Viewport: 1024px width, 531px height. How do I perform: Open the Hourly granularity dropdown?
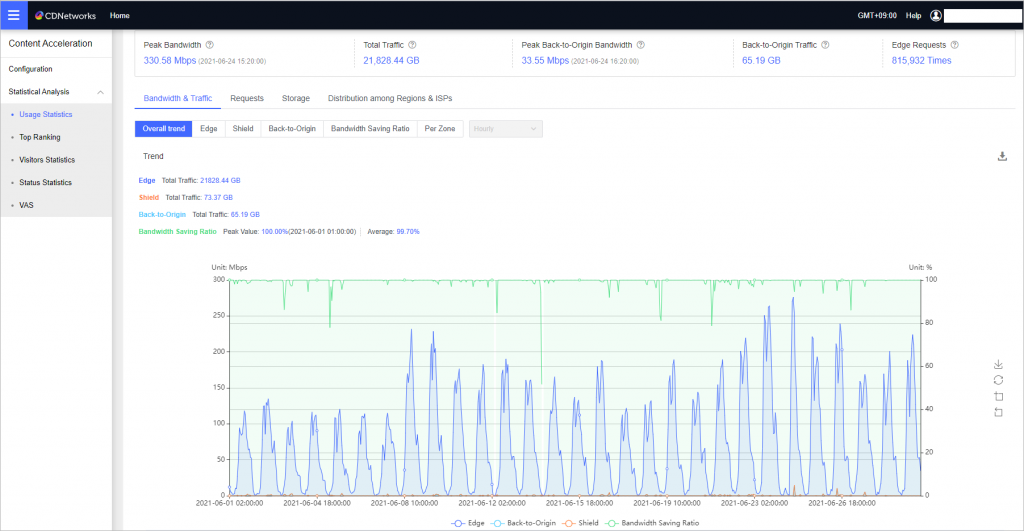506,129
